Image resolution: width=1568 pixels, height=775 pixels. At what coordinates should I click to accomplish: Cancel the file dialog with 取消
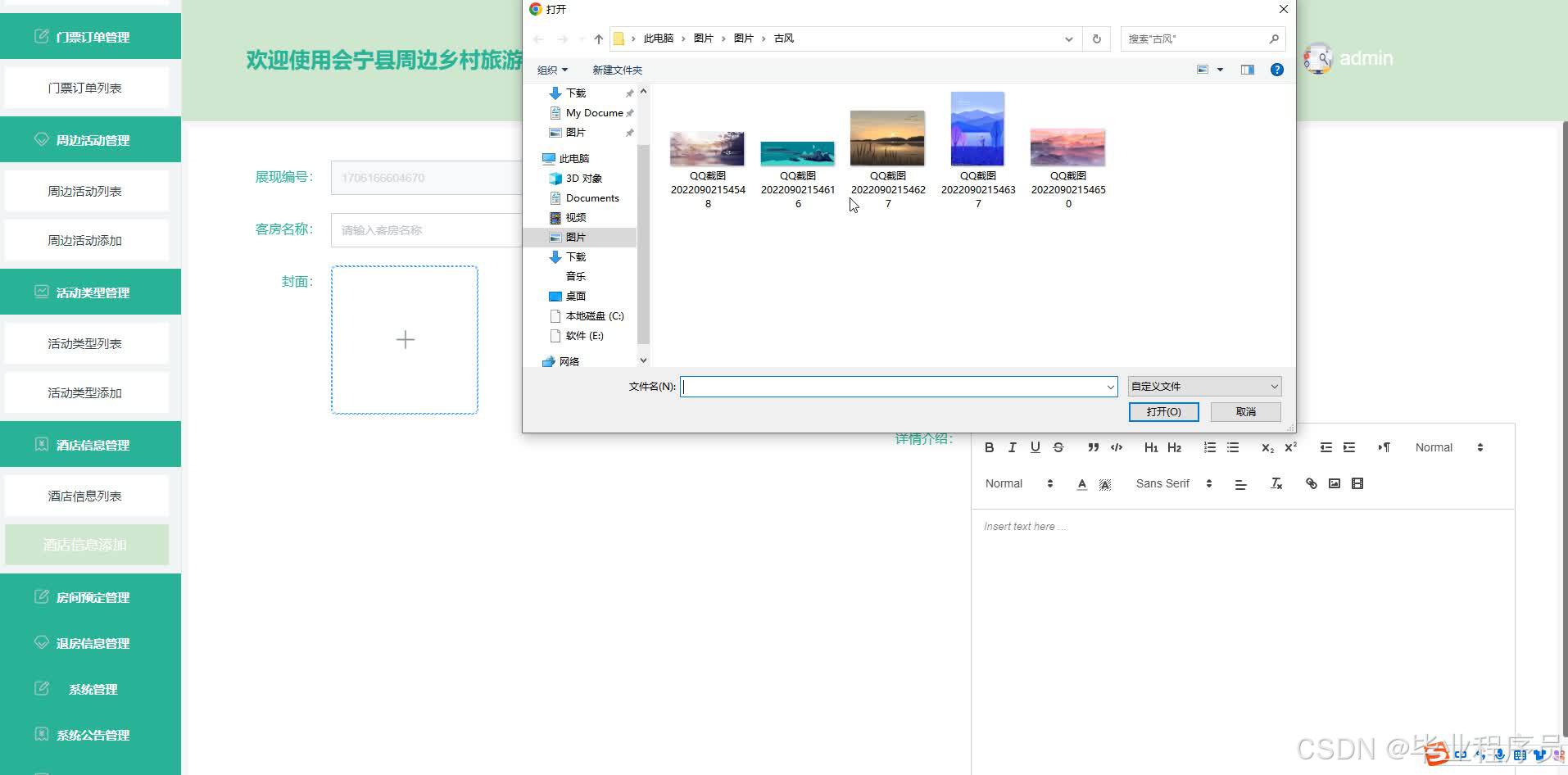(x=1245, y=411)
